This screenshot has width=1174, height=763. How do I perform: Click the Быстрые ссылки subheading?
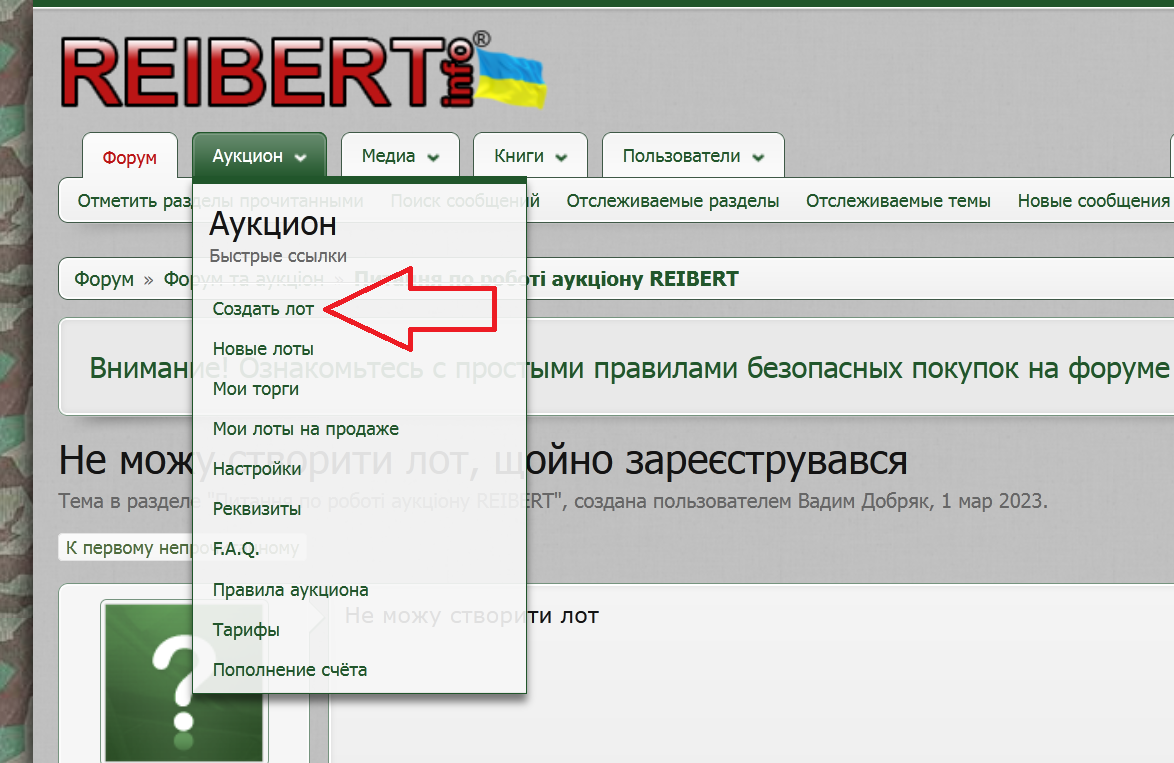pos(278,256)
